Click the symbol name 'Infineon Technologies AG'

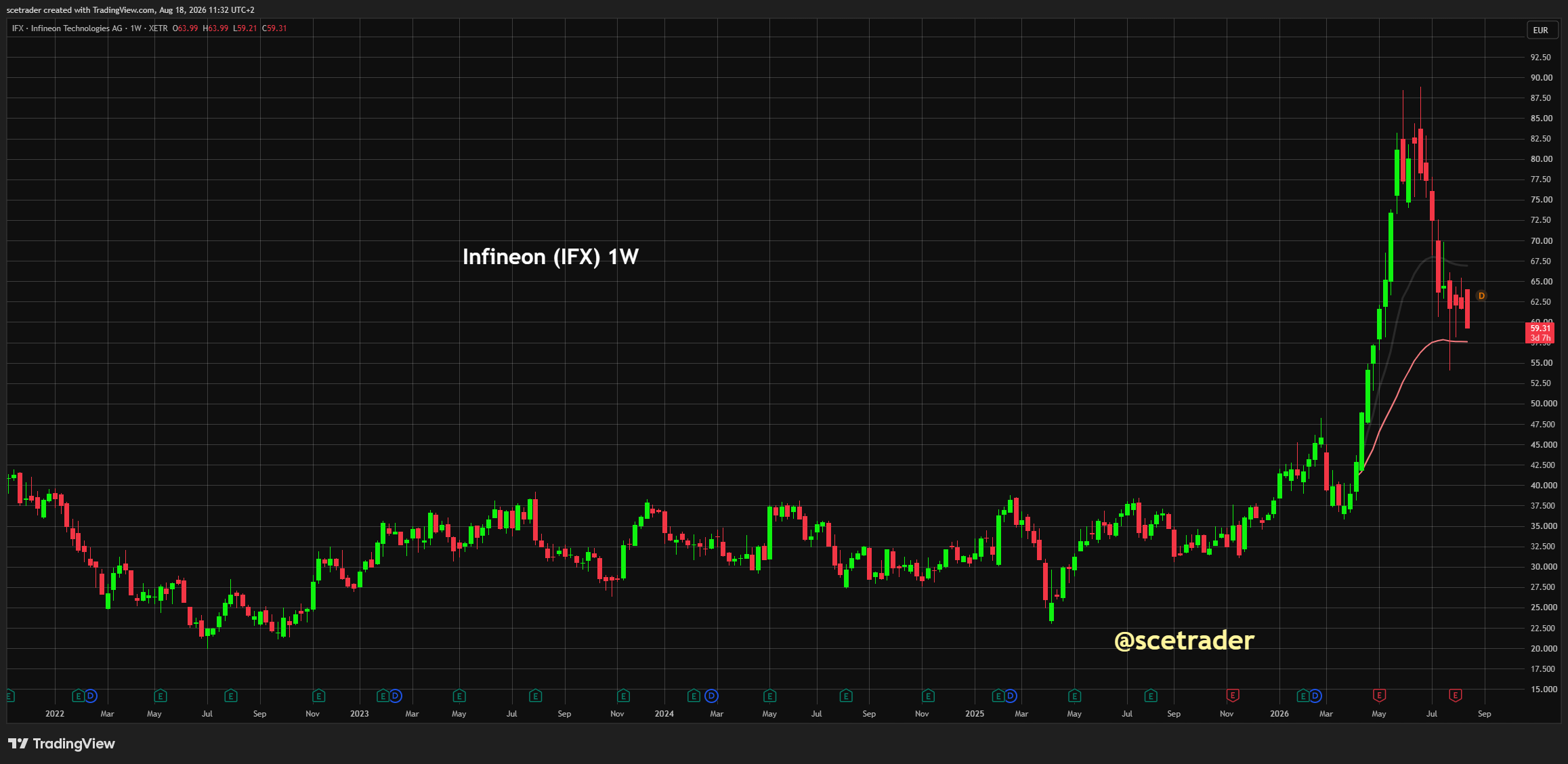[x=77, y=28]
